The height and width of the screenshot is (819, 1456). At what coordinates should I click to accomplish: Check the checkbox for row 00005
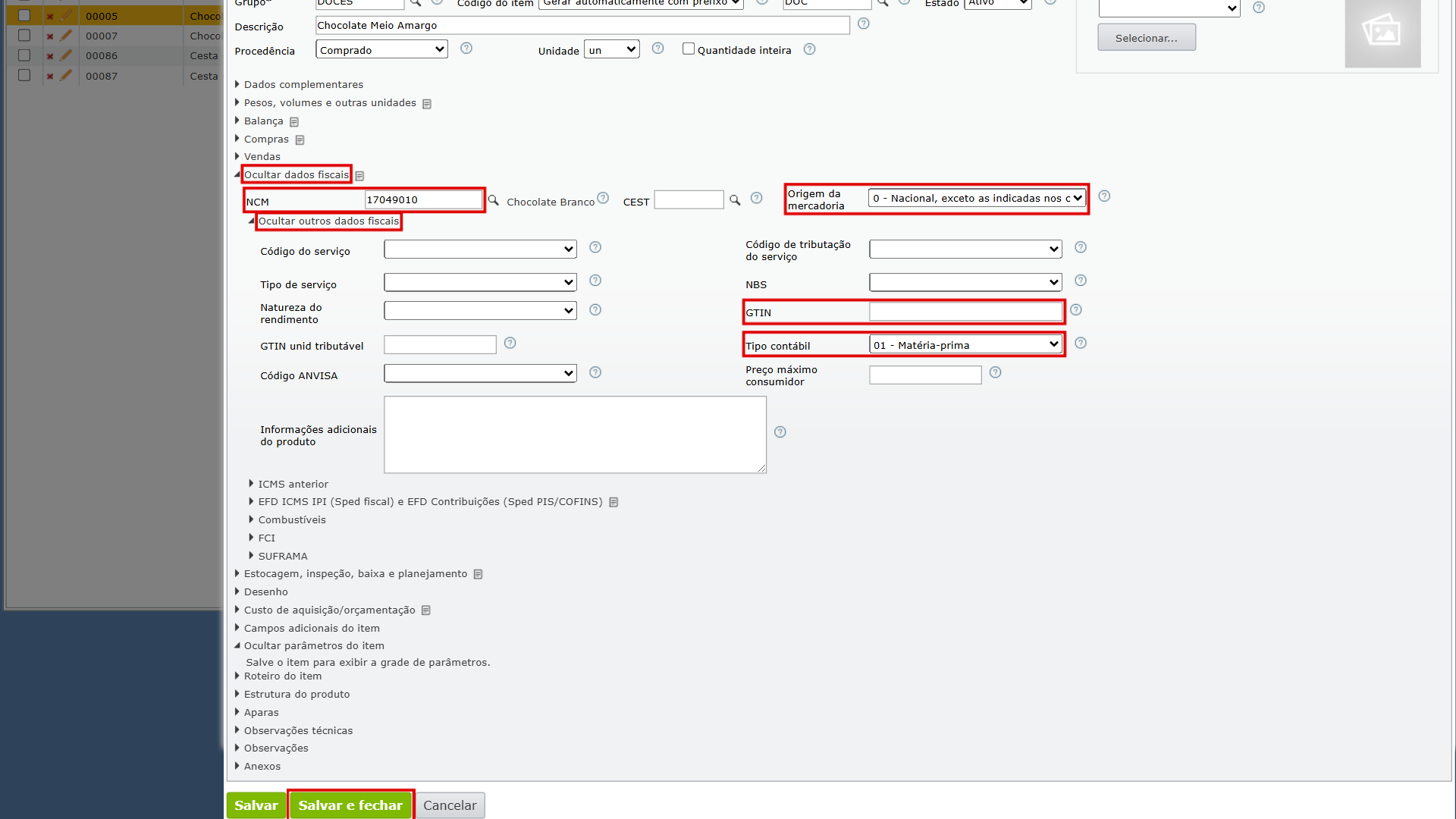(x=24, y=15)
